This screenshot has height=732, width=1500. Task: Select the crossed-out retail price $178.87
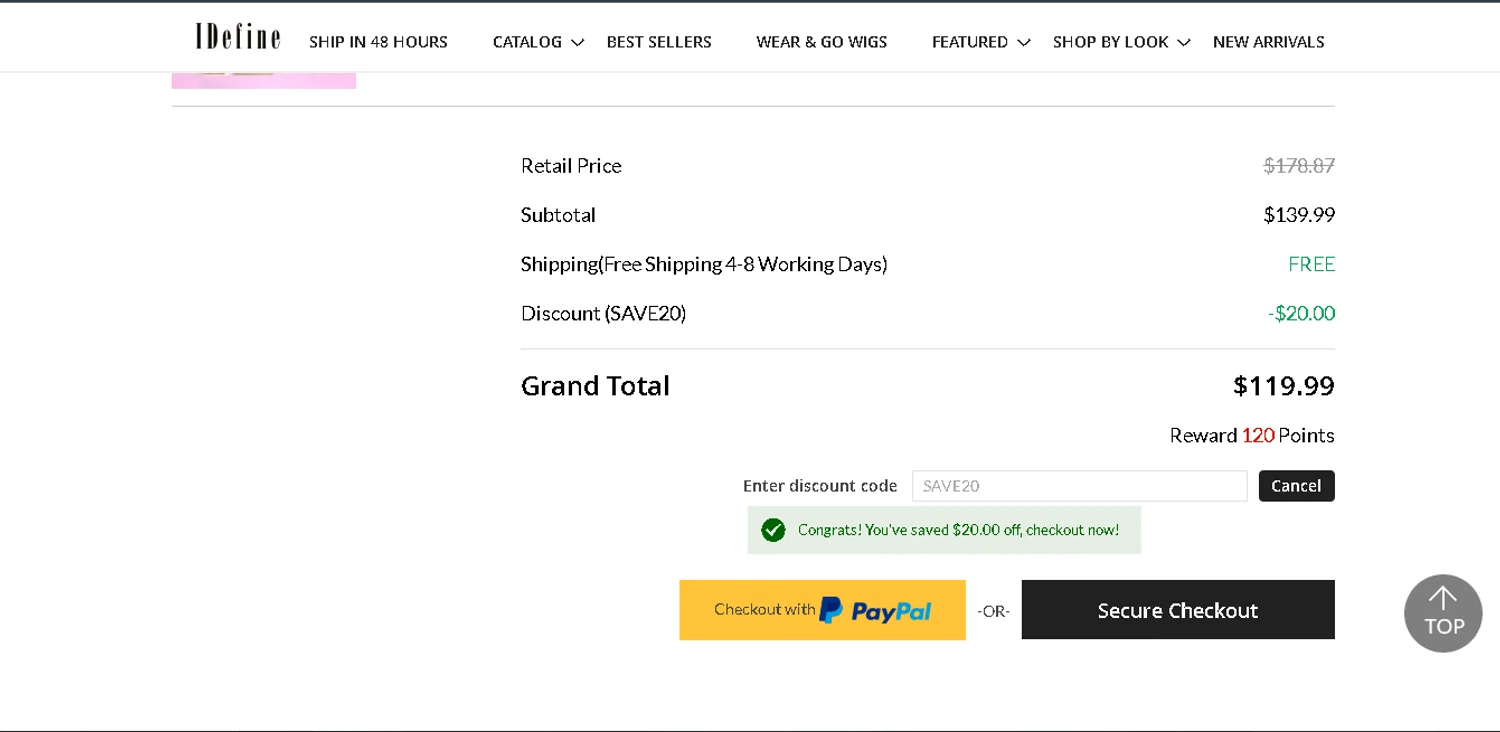(x=1299, y=166)
